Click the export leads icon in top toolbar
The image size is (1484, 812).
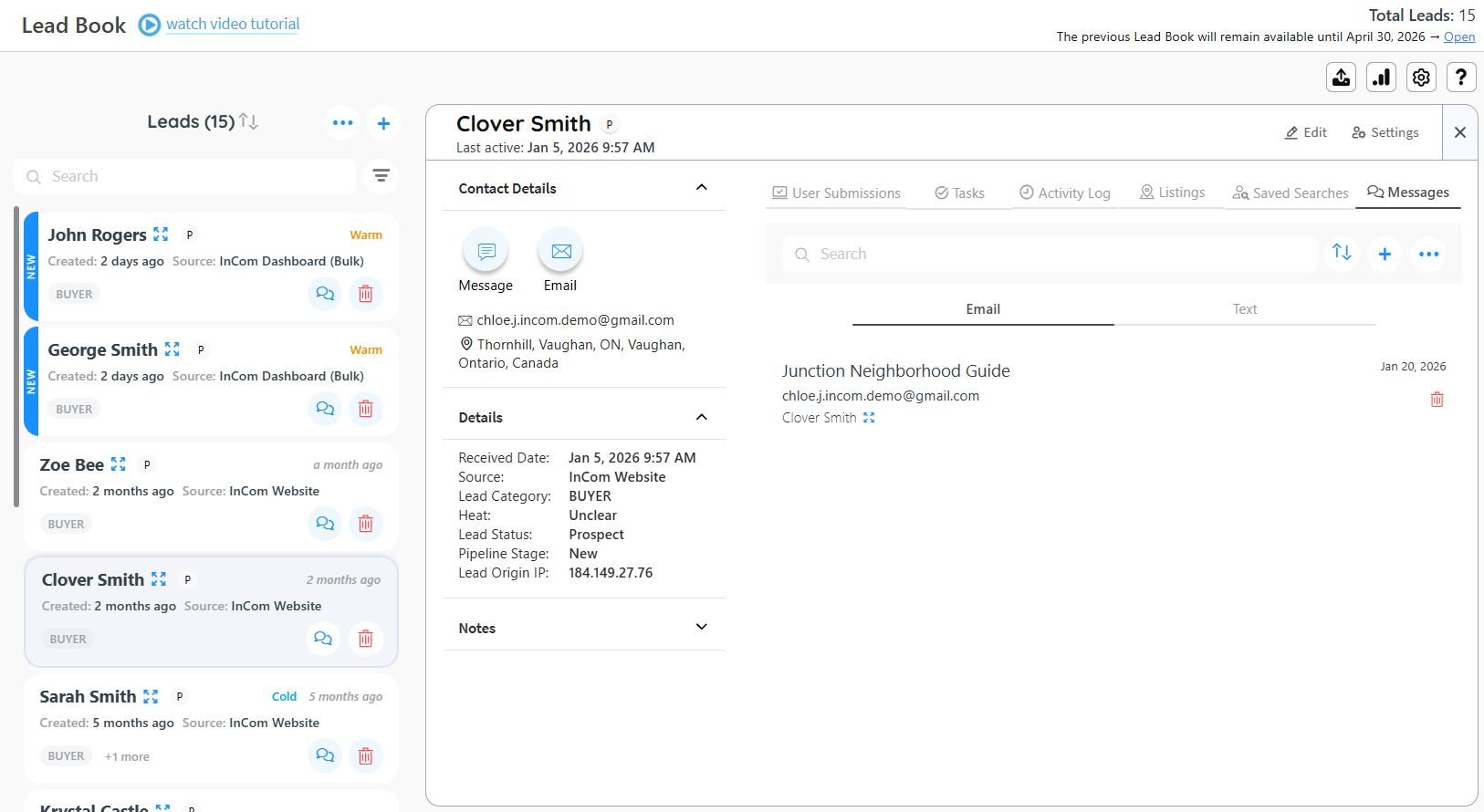[1341, 78]
